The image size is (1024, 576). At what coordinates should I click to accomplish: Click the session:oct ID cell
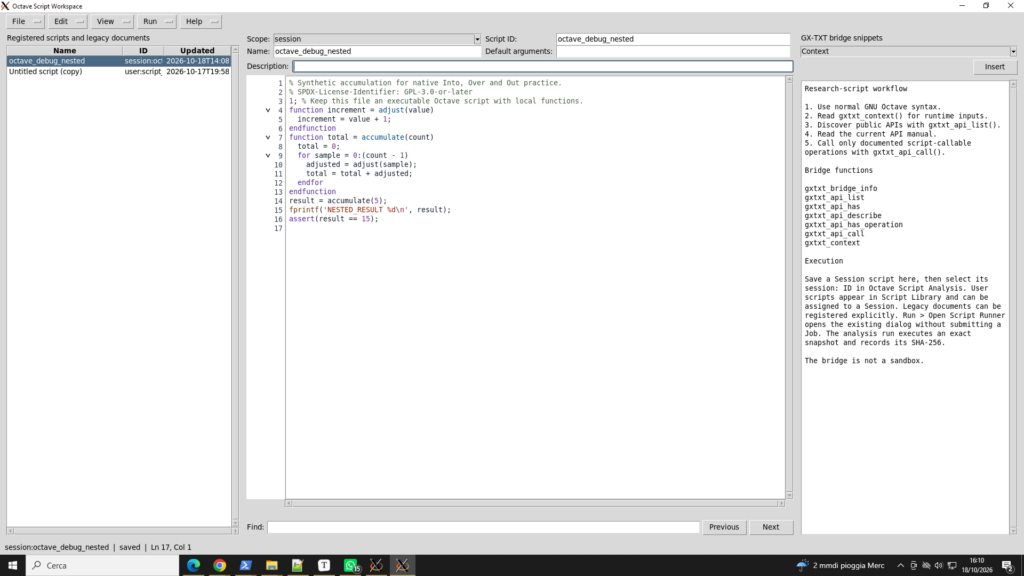tap(143, 61)
